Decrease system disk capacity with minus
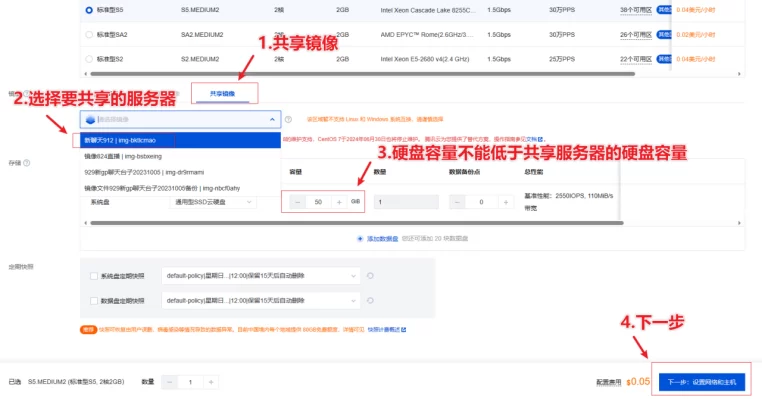The image size is (762, 399). [297, 202]
